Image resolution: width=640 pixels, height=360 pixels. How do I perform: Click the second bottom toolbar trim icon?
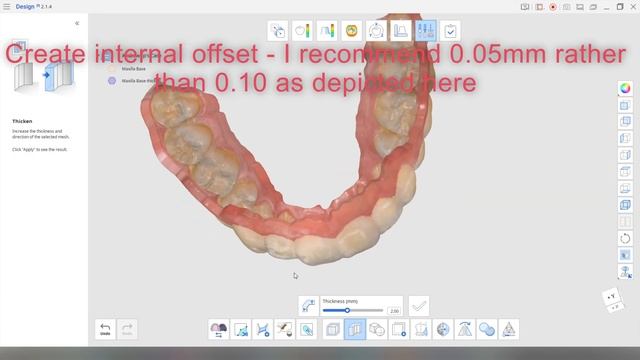point(241,329)
